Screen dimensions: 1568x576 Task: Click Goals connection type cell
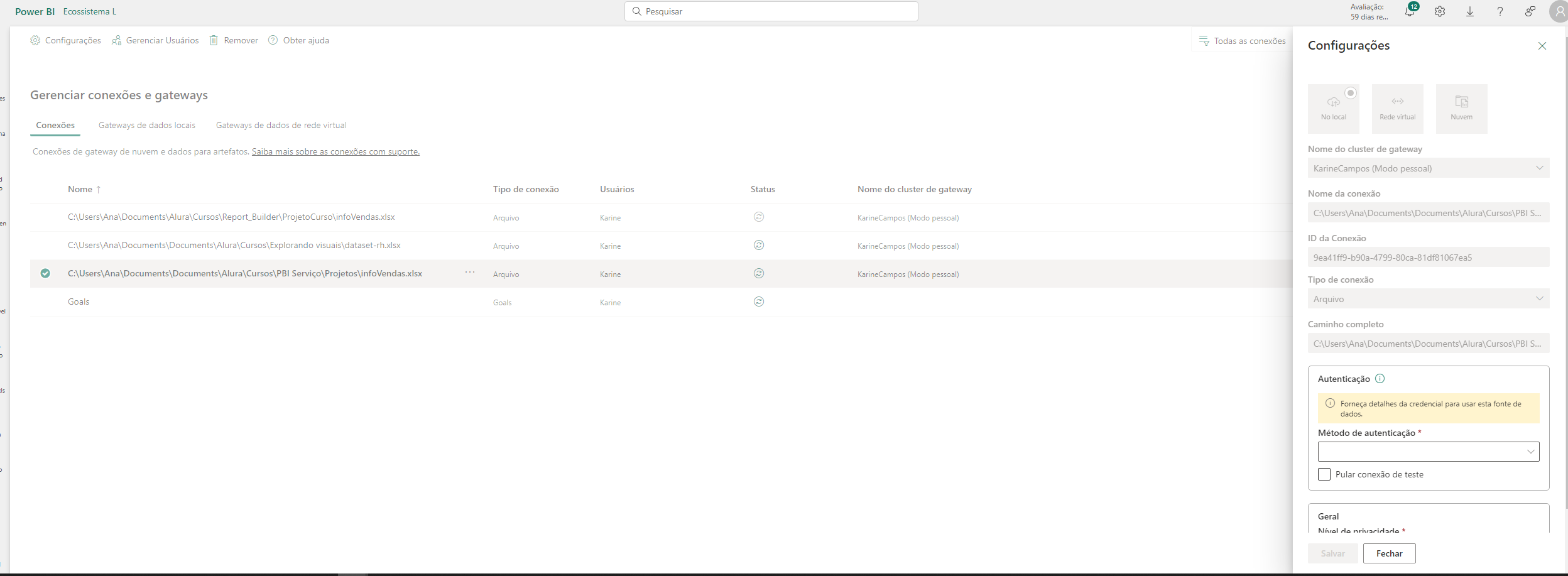(502, 302)
